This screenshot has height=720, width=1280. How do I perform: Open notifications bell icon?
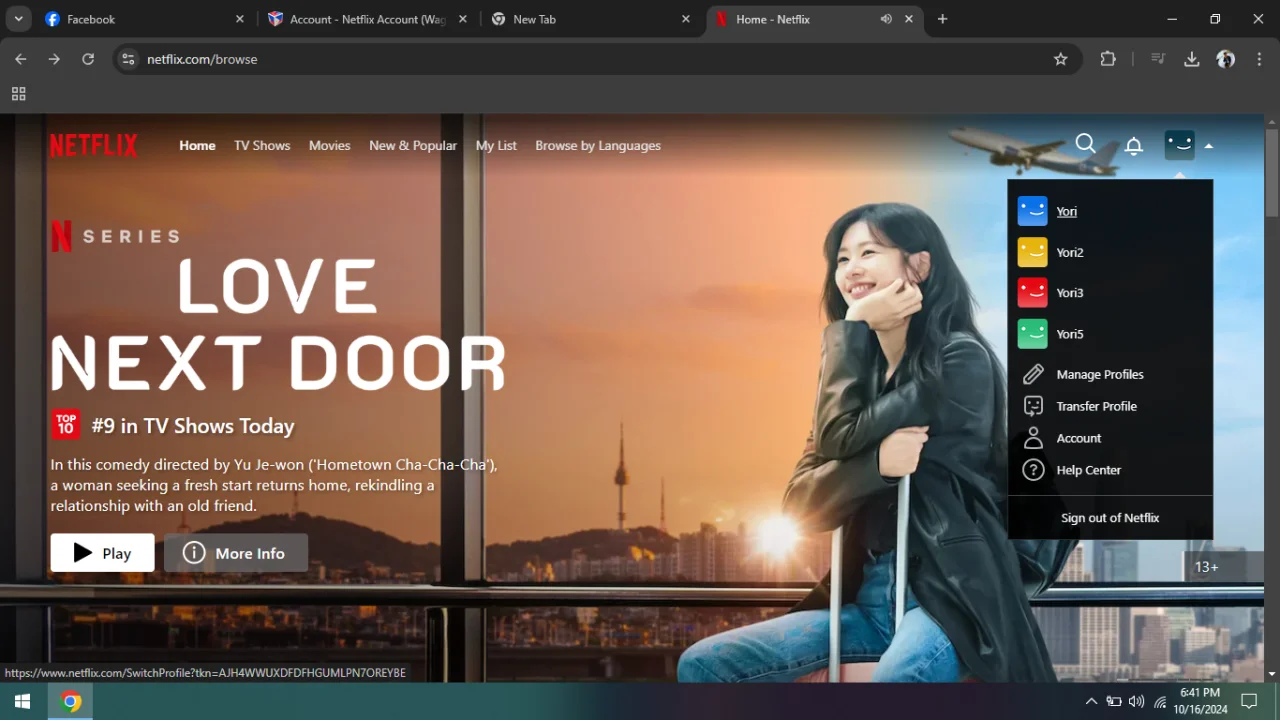click(x=1134, y=146)
